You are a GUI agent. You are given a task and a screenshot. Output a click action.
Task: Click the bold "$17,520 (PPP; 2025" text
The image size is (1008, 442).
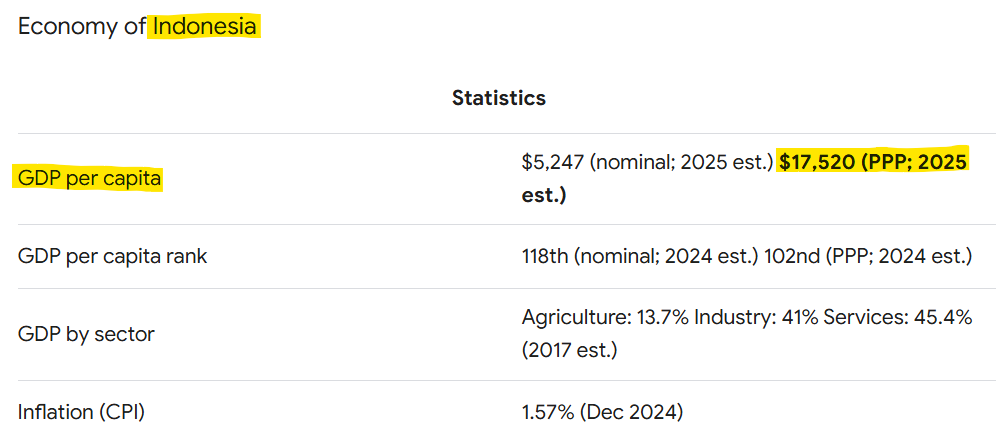[873, 162]
